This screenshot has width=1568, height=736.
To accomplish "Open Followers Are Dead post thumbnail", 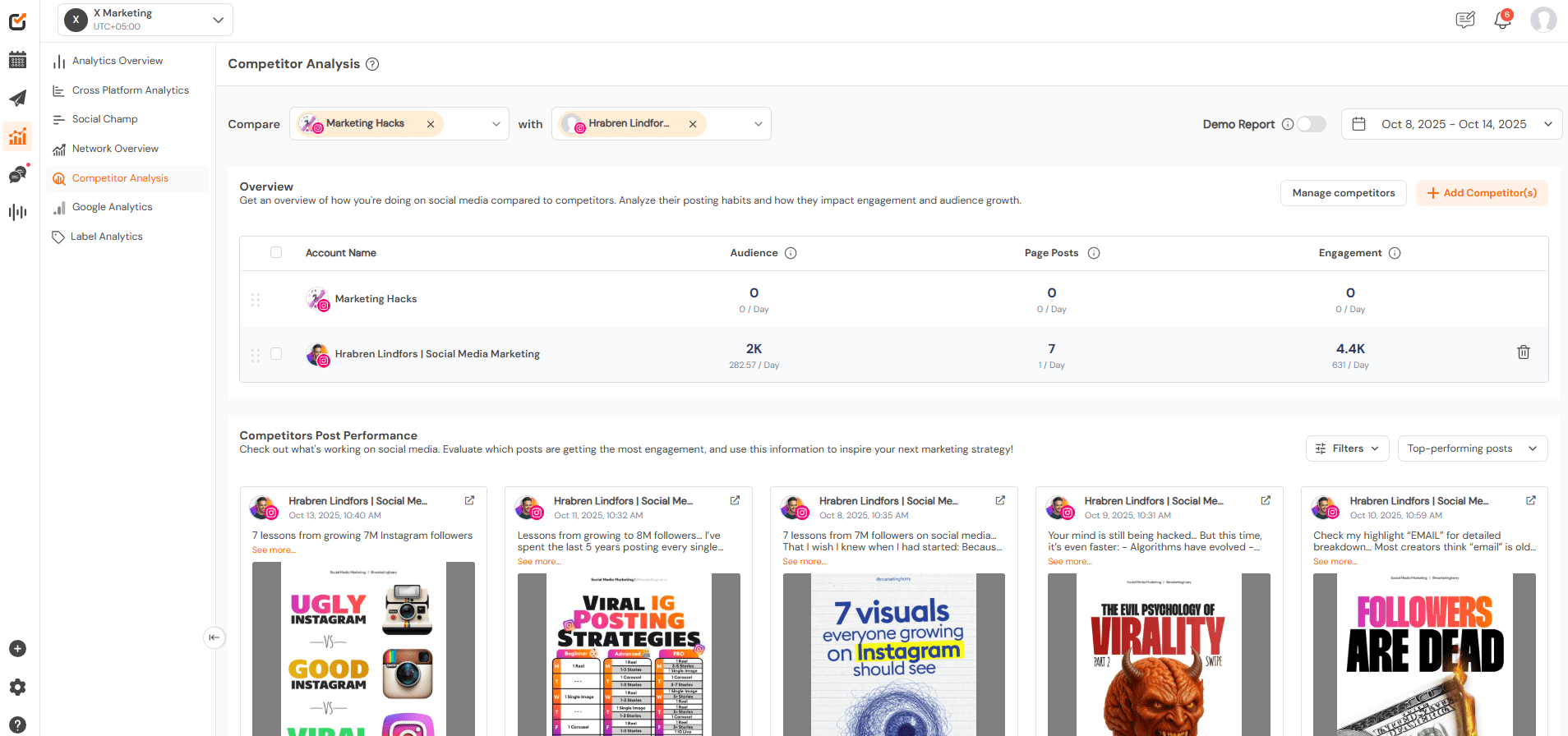I will [x=1424, y=655].
